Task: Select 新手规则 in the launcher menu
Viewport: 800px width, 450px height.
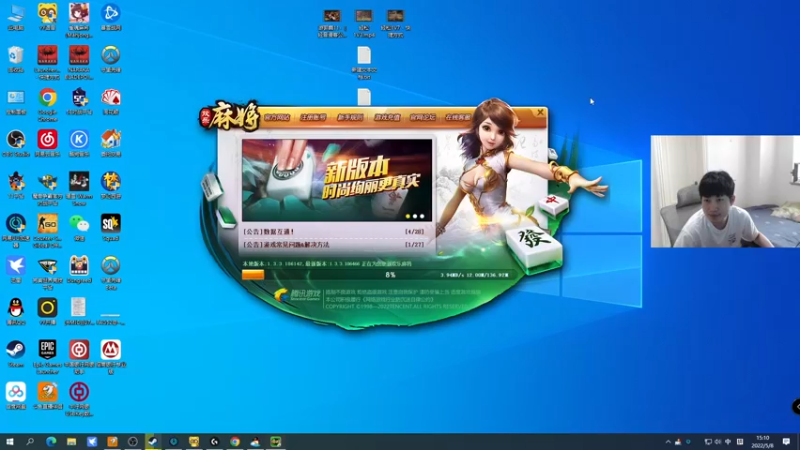Action: 349,117
